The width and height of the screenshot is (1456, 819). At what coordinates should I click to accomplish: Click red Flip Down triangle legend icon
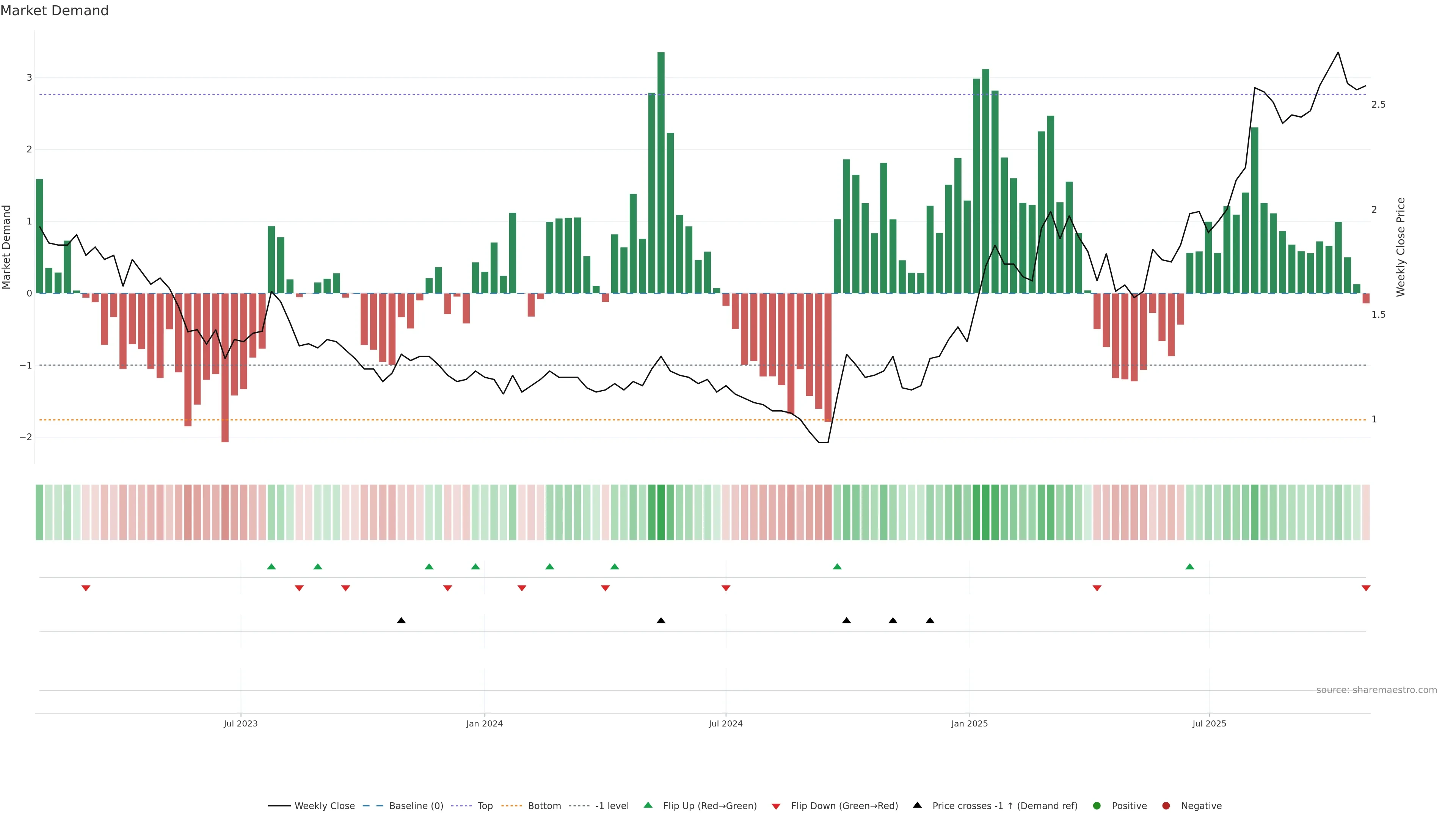point(776,806)
